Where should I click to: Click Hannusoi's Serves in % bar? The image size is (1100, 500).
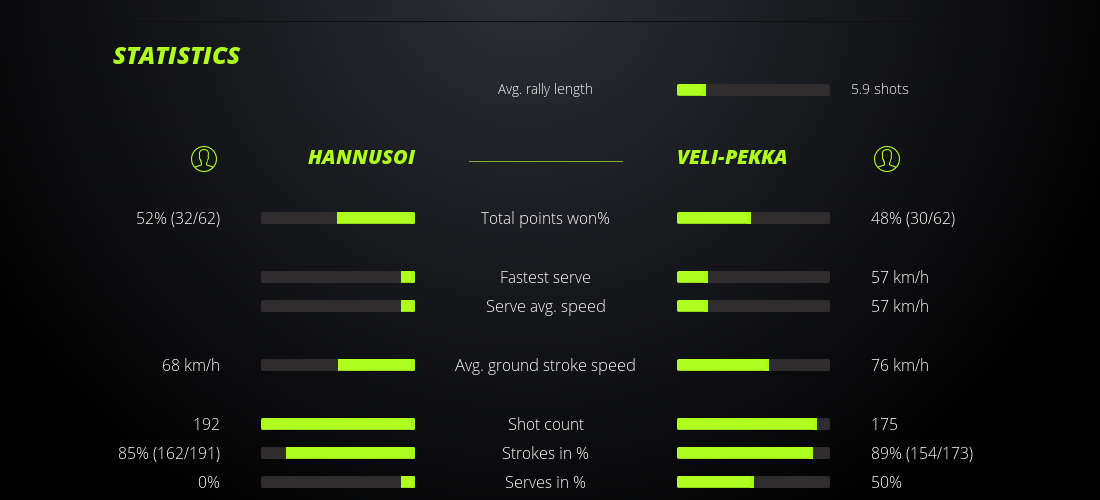coord(338,482)
